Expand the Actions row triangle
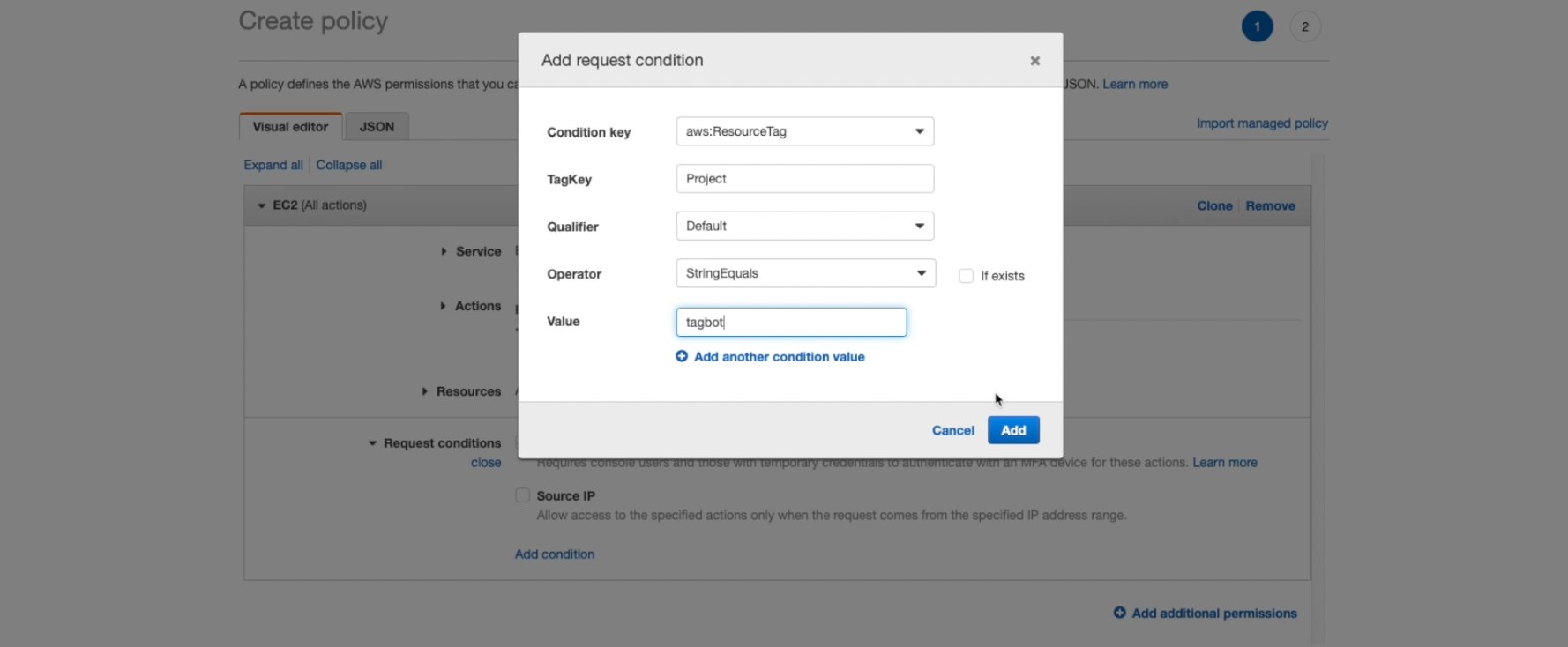 coord(443,306)
